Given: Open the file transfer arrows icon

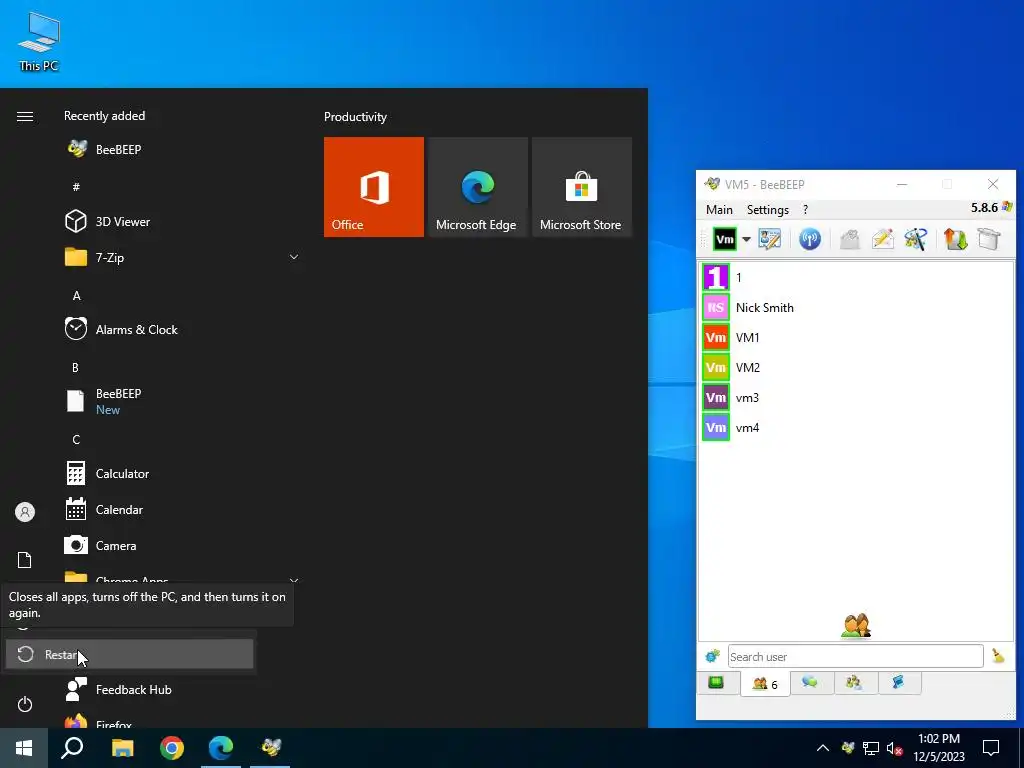Looking at the screenshot, I should click(955, 239).
